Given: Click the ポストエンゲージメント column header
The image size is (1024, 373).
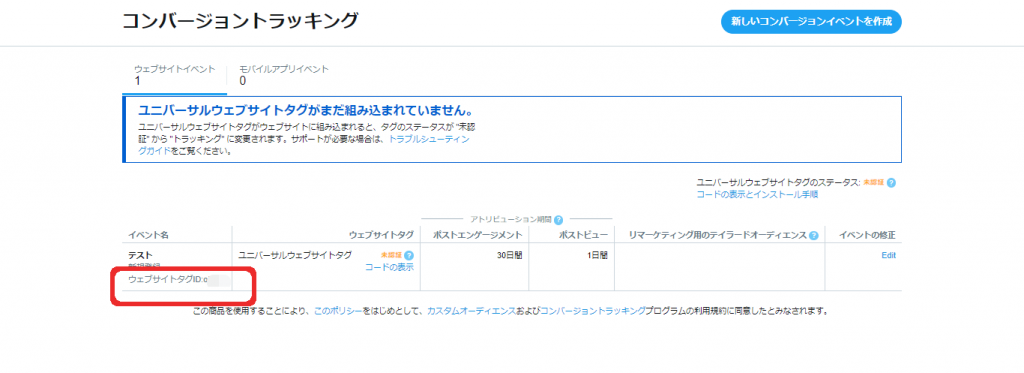Looking at the screenshot, I should tap(477, 235).
